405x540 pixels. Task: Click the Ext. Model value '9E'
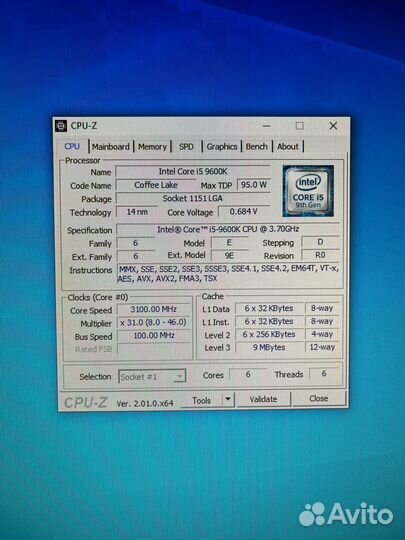pos(229,256)
